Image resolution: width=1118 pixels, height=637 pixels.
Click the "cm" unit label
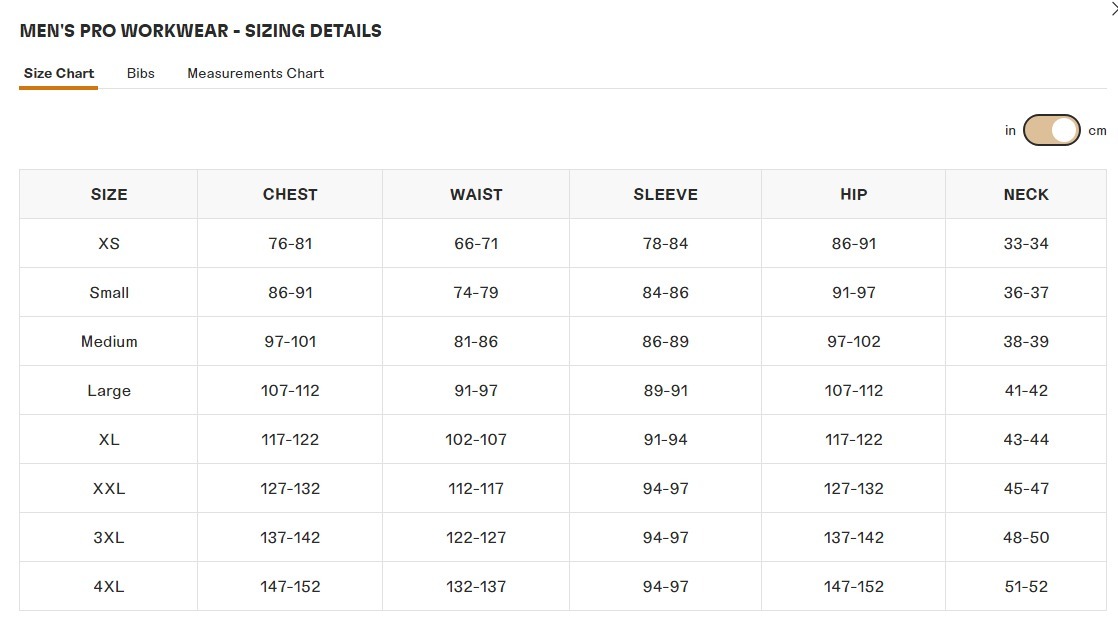click(1097, 131)
